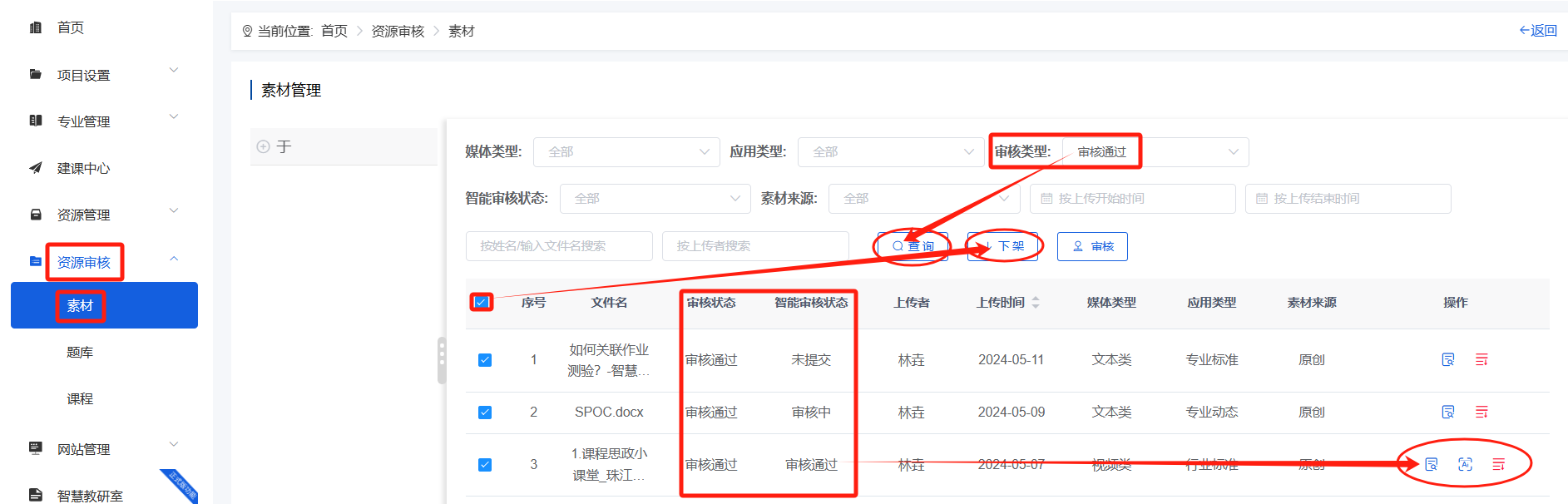
Task: Click the view details icon for row 1
Action: click(x=1448, y=360)
